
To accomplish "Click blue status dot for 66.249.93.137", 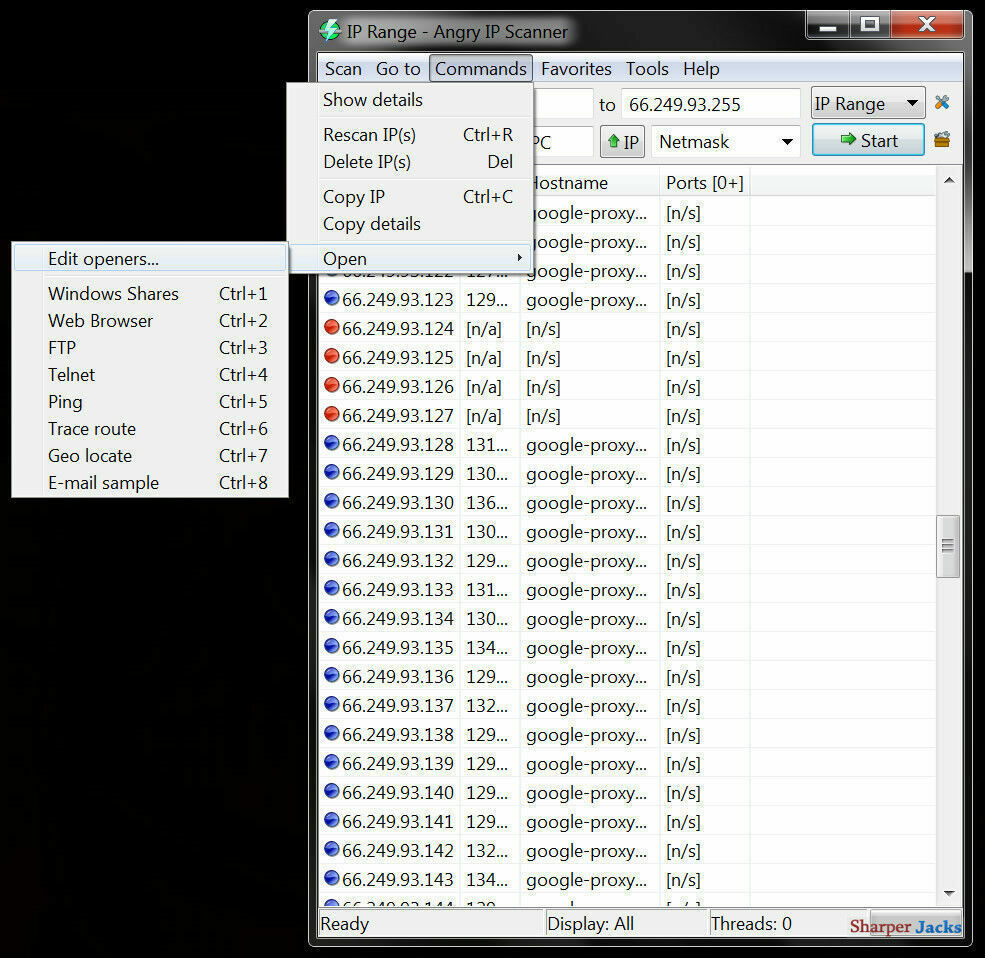I will pos(332,705).
